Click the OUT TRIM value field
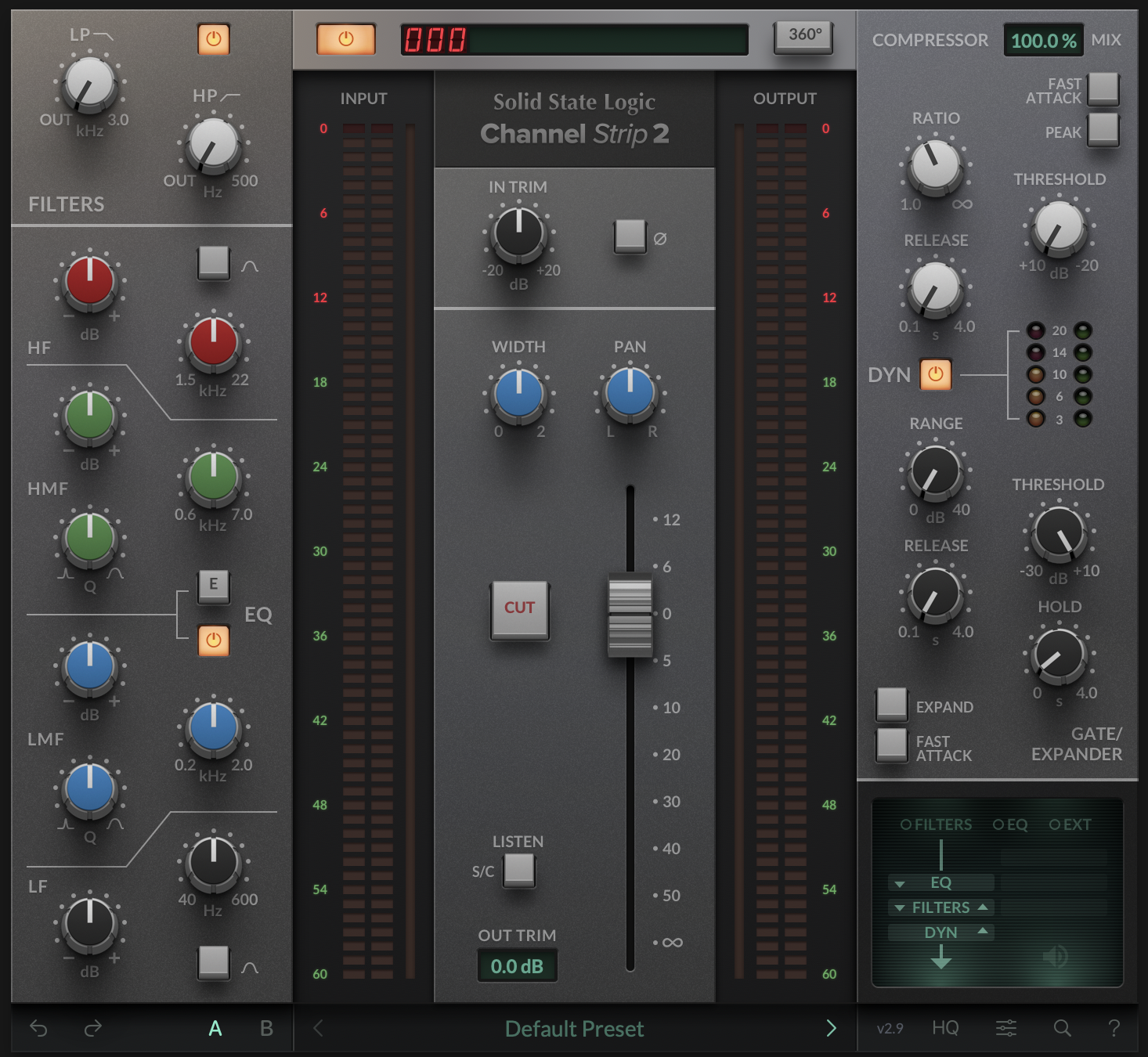The image size is (1148, 1057). pyautogui.click(x=518, y=966)
